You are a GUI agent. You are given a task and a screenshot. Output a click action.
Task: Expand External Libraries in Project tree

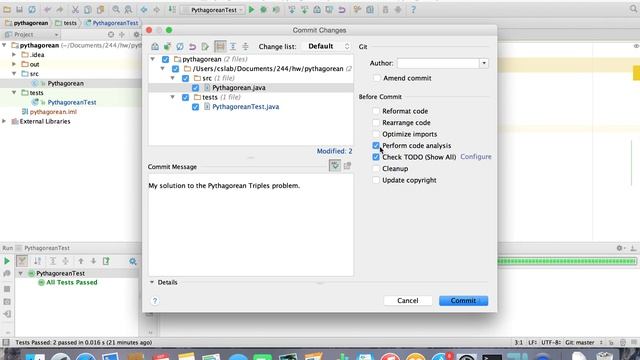(4, 121)
